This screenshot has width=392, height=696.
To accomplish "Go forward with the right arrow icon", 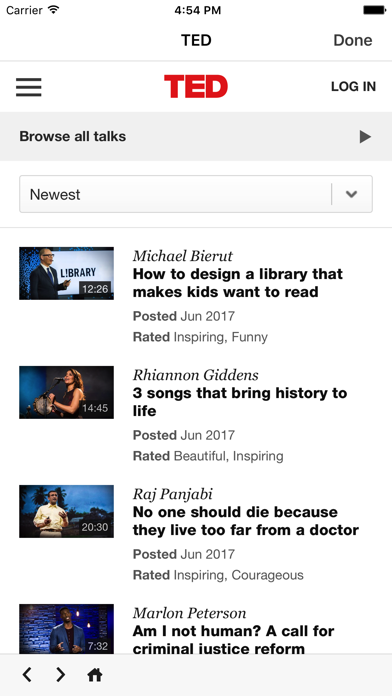I will [60, 675].
